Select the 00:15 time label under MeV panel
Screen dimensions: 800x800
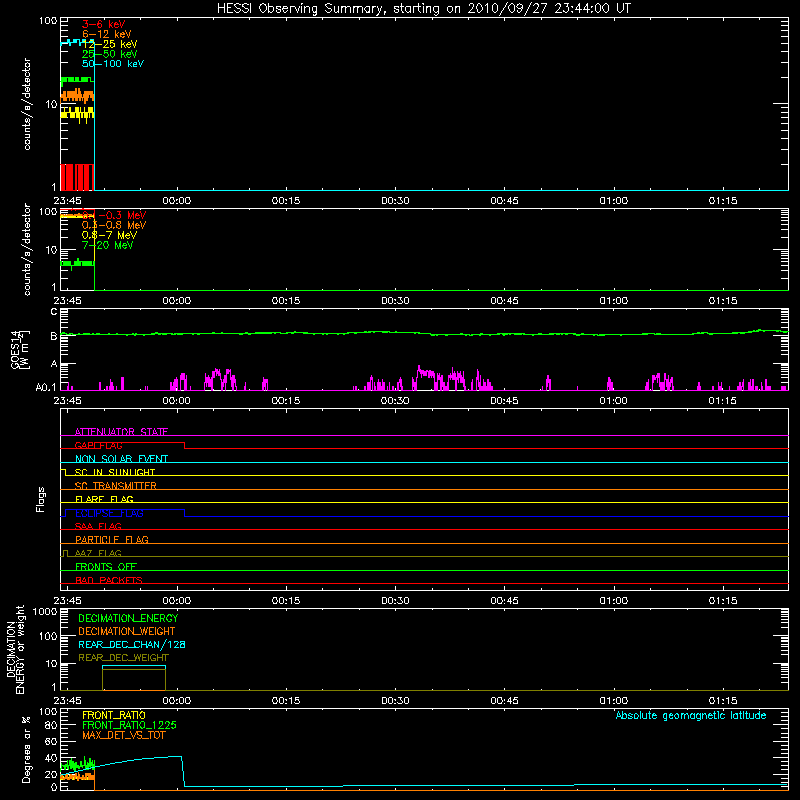pos(286,301)
